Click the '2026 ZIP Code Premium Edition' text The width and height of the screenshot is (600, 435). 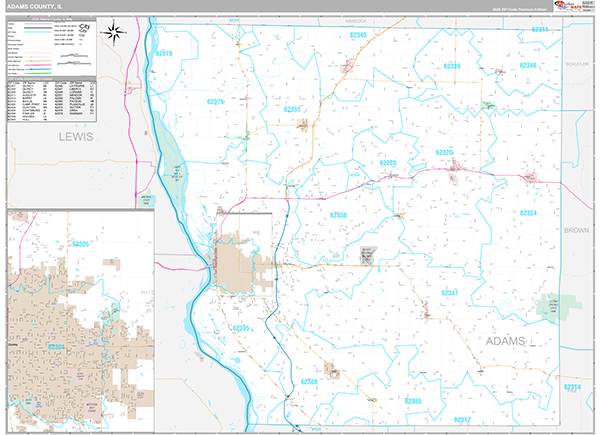click(520, 9)
